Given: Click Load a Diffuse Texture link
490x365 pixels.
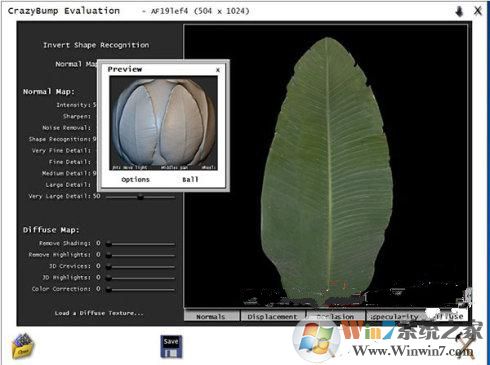Looking at the screenshot, I should pos(99,313).
